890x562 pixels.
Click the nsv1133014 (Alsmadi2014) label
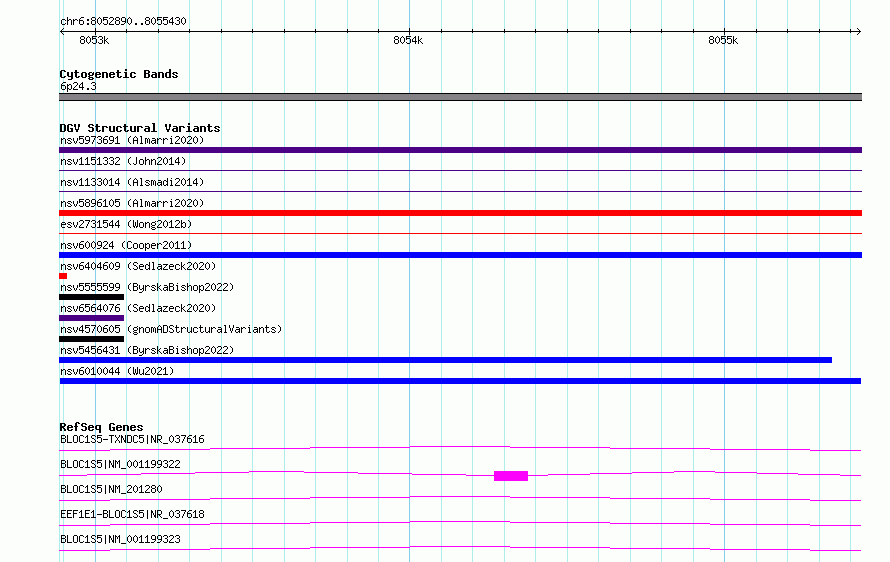coord(132,182)
